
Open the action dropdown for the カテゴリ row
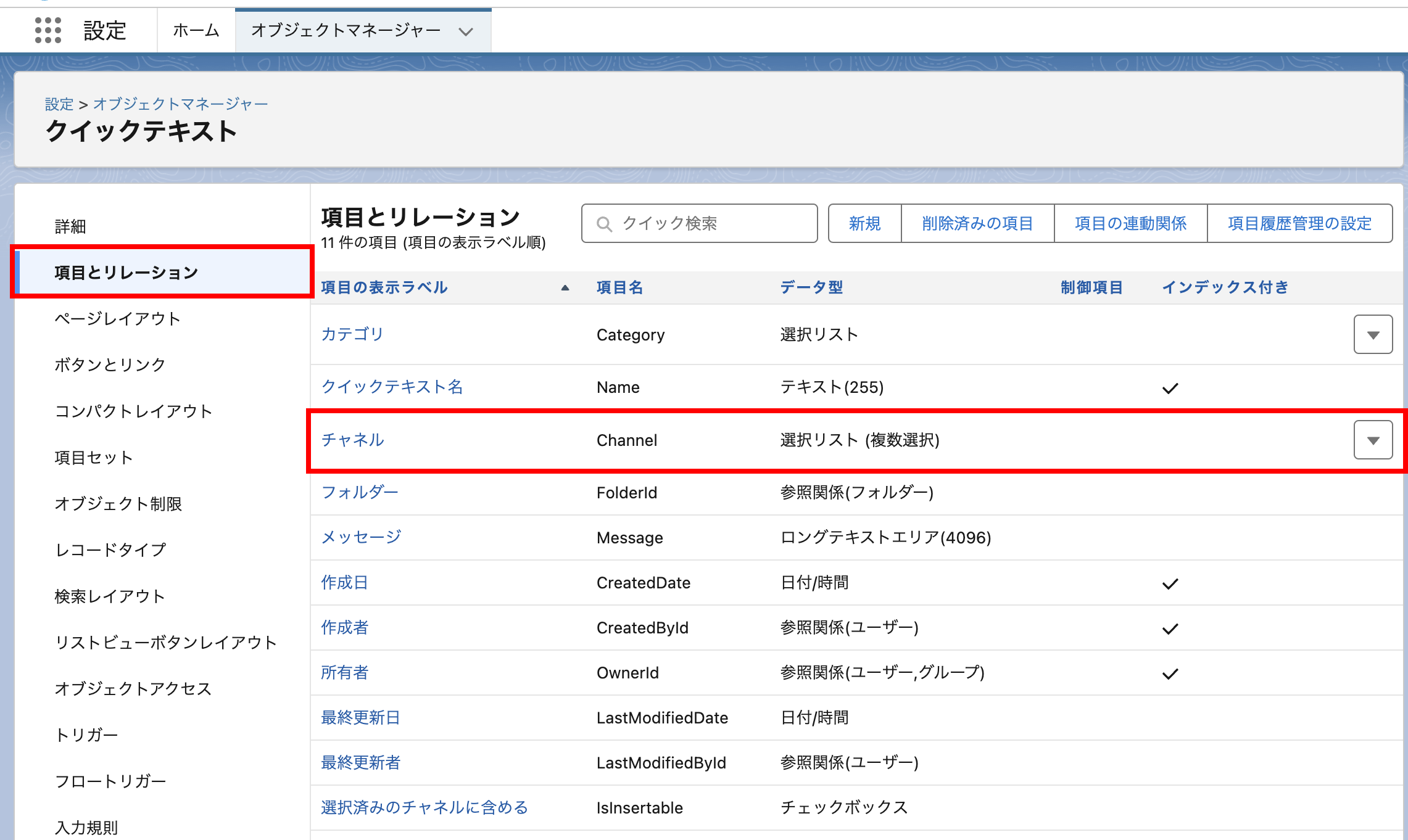(1372, 335)
